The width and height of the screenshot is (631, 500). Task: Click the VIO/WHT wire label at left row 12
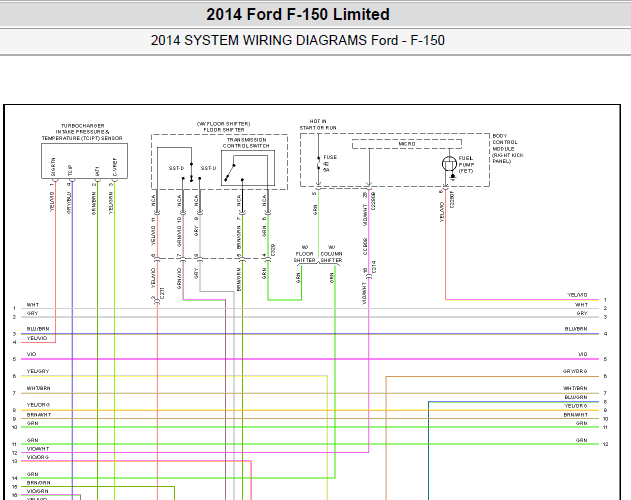pyautogui.click(x=38, y=448)
